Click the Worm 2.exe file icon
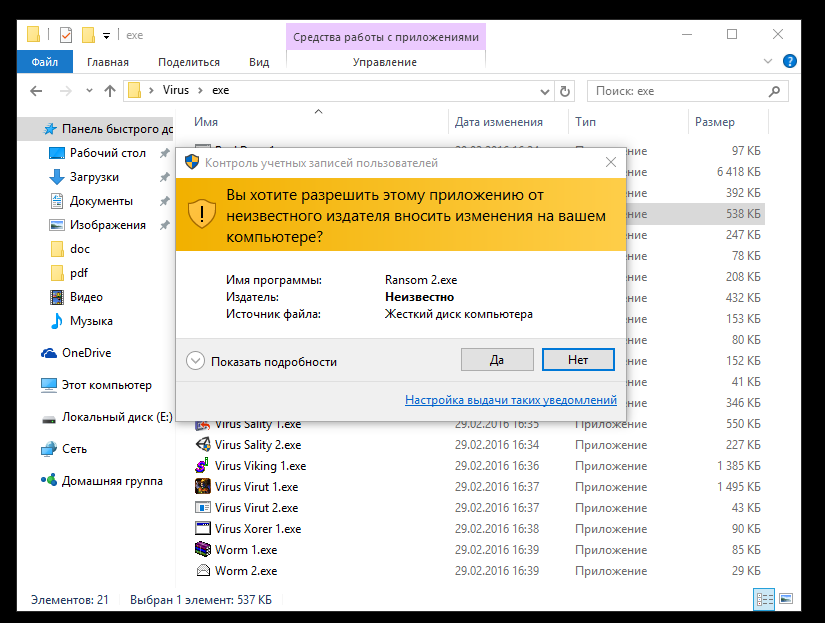This screenshot has width=825, height=623. coord(203,571)
